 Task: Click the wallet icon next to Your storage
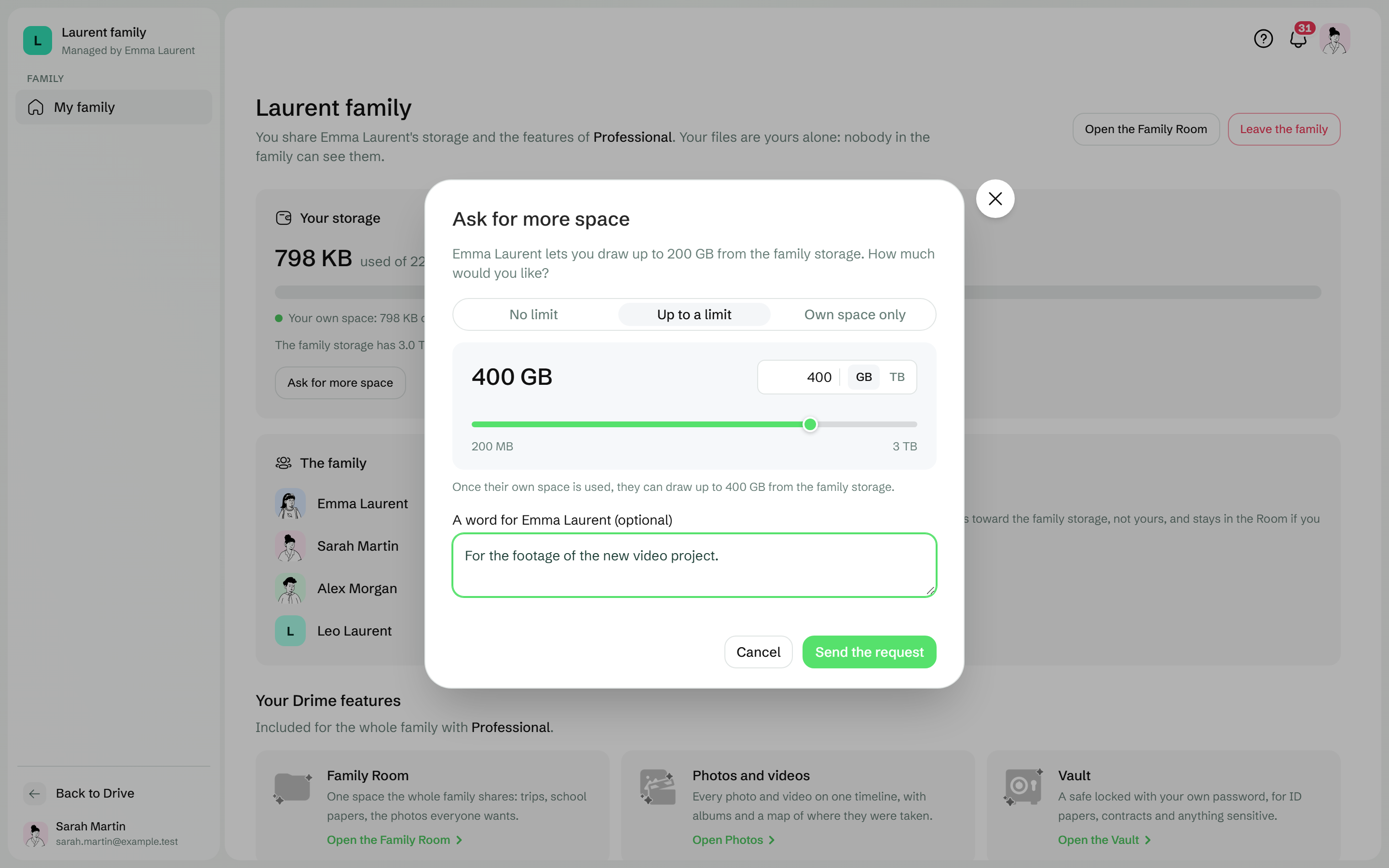coord(284,218)
